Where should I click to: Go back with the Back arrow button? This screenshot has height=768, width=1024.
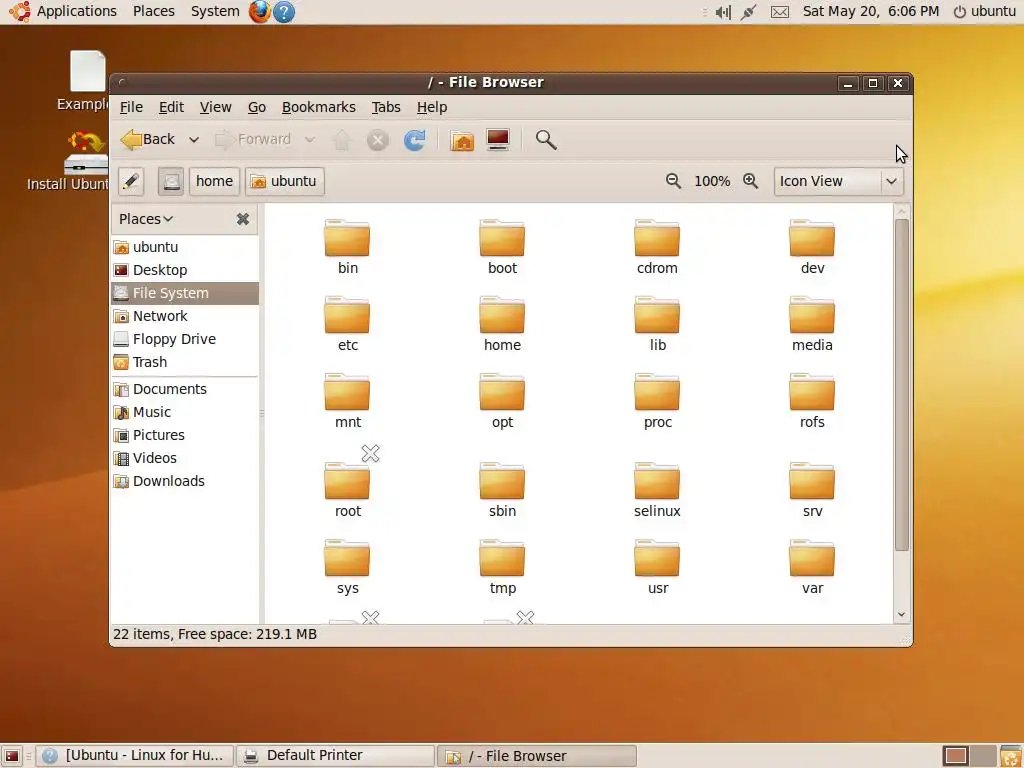point(148,140)
